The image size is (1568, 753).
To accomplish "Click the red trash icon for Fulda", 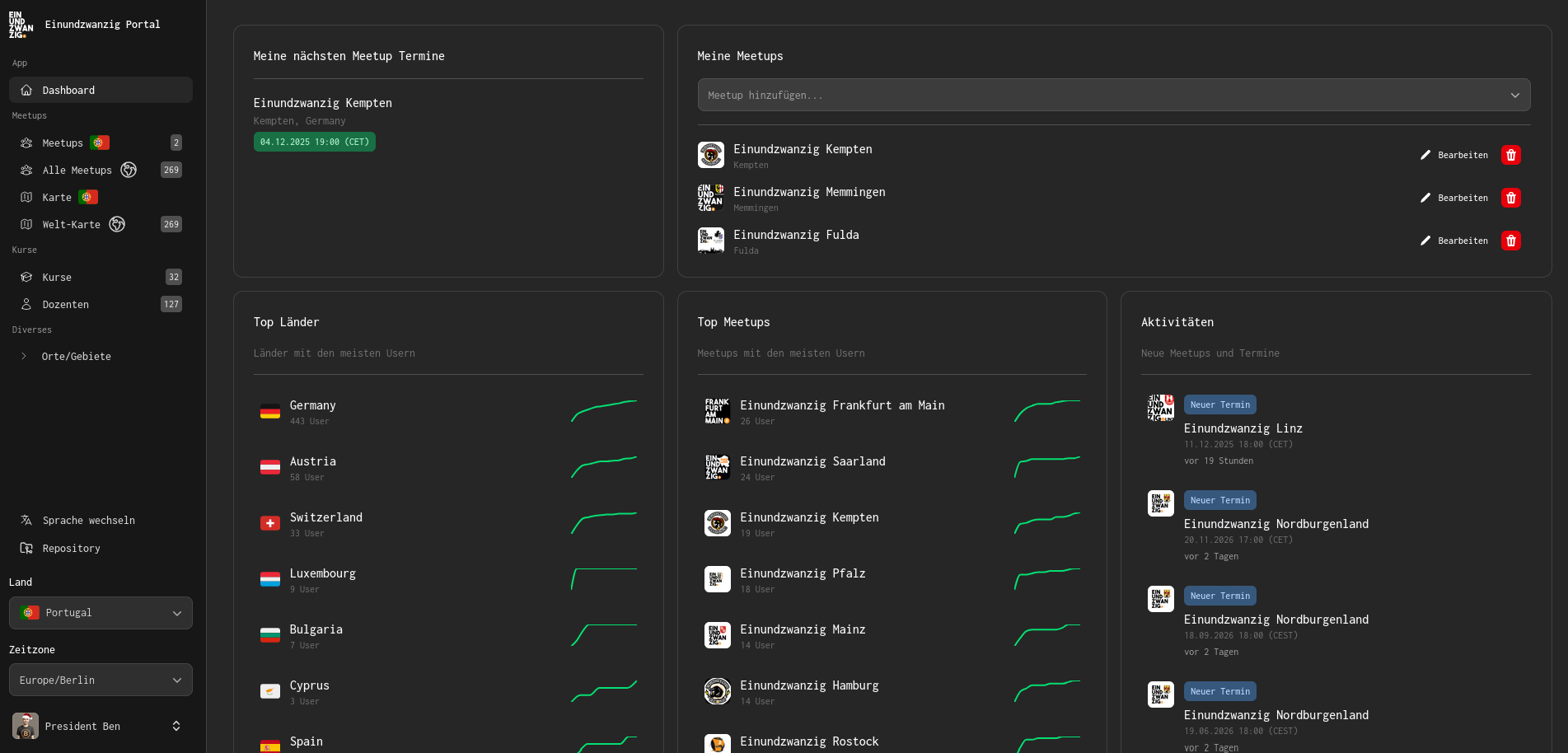I will click(x=1510, y=241).
